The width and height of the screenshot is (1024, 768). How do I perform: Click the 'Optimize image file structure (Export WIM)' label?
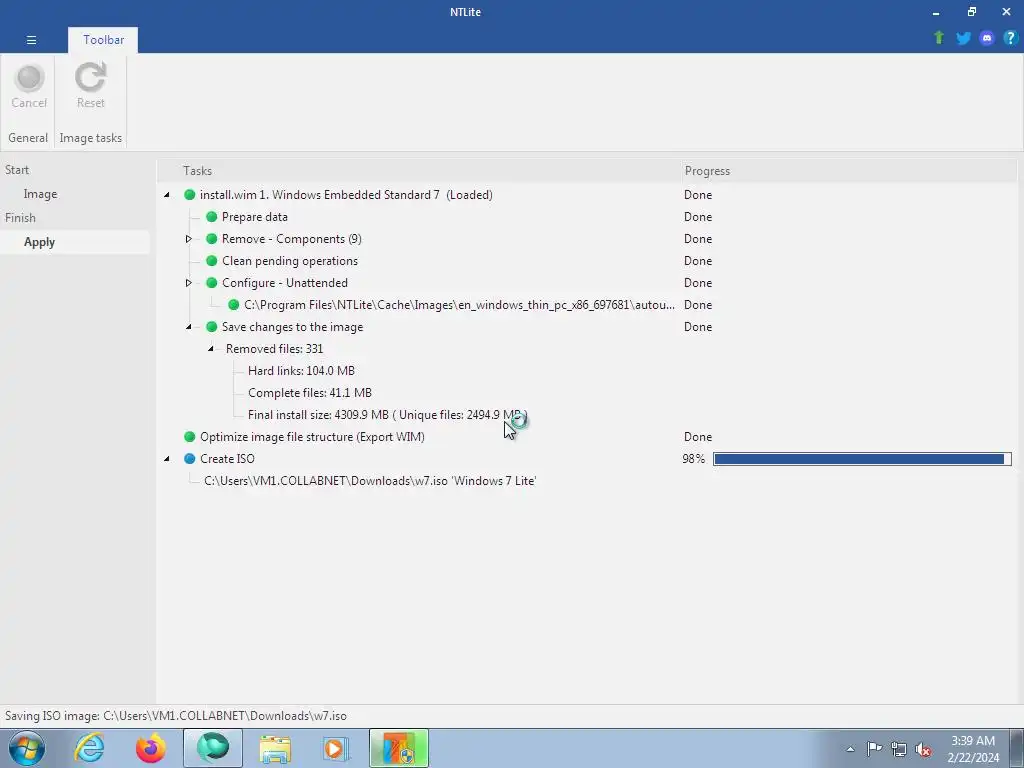point(312,437)
